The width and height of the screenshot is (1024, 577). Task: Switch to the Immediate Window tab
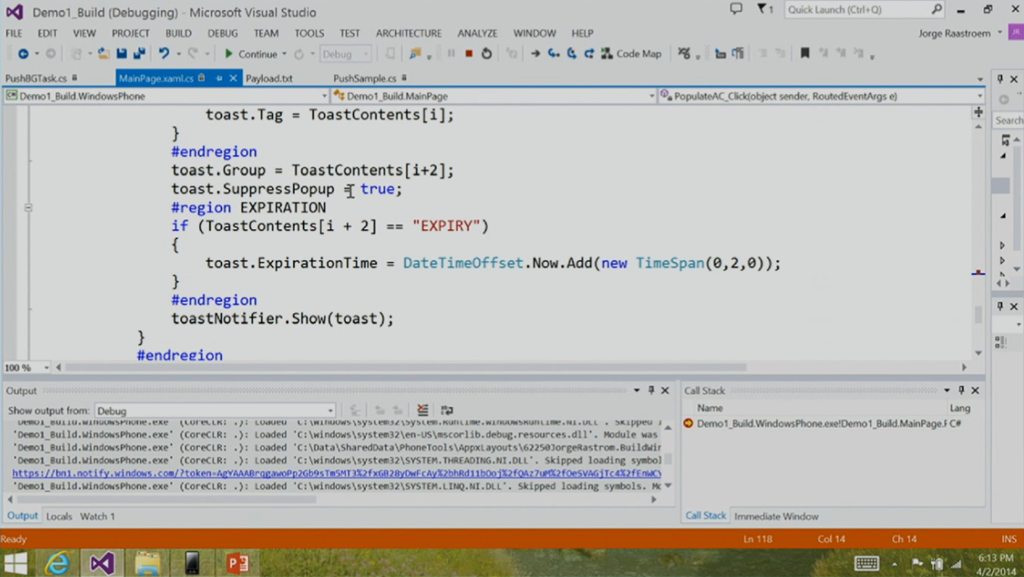pos(776,516)
